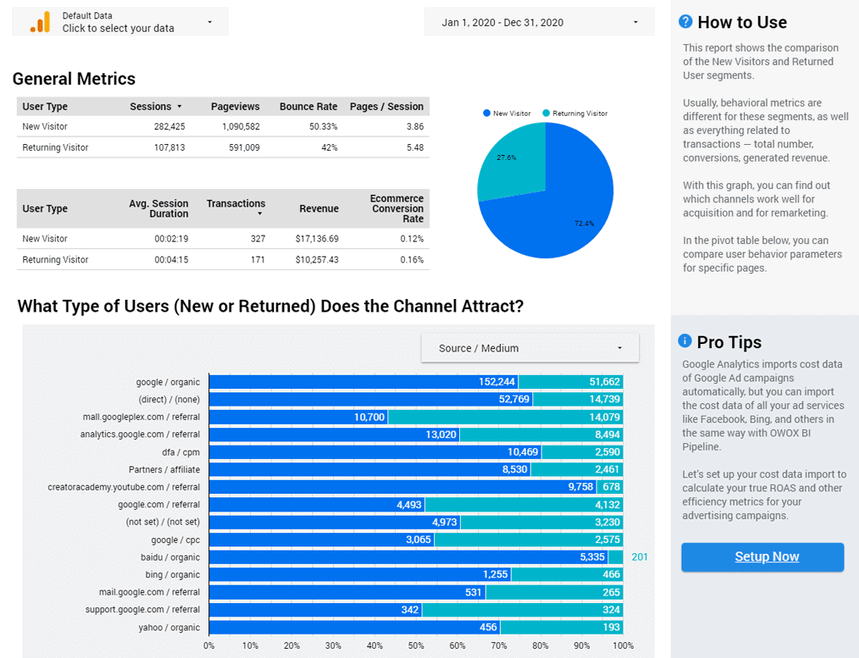The width and height of the screenshot is (859, 658).
Task: Click the pageviews value 591,009
Action: [x=244, y=147]
